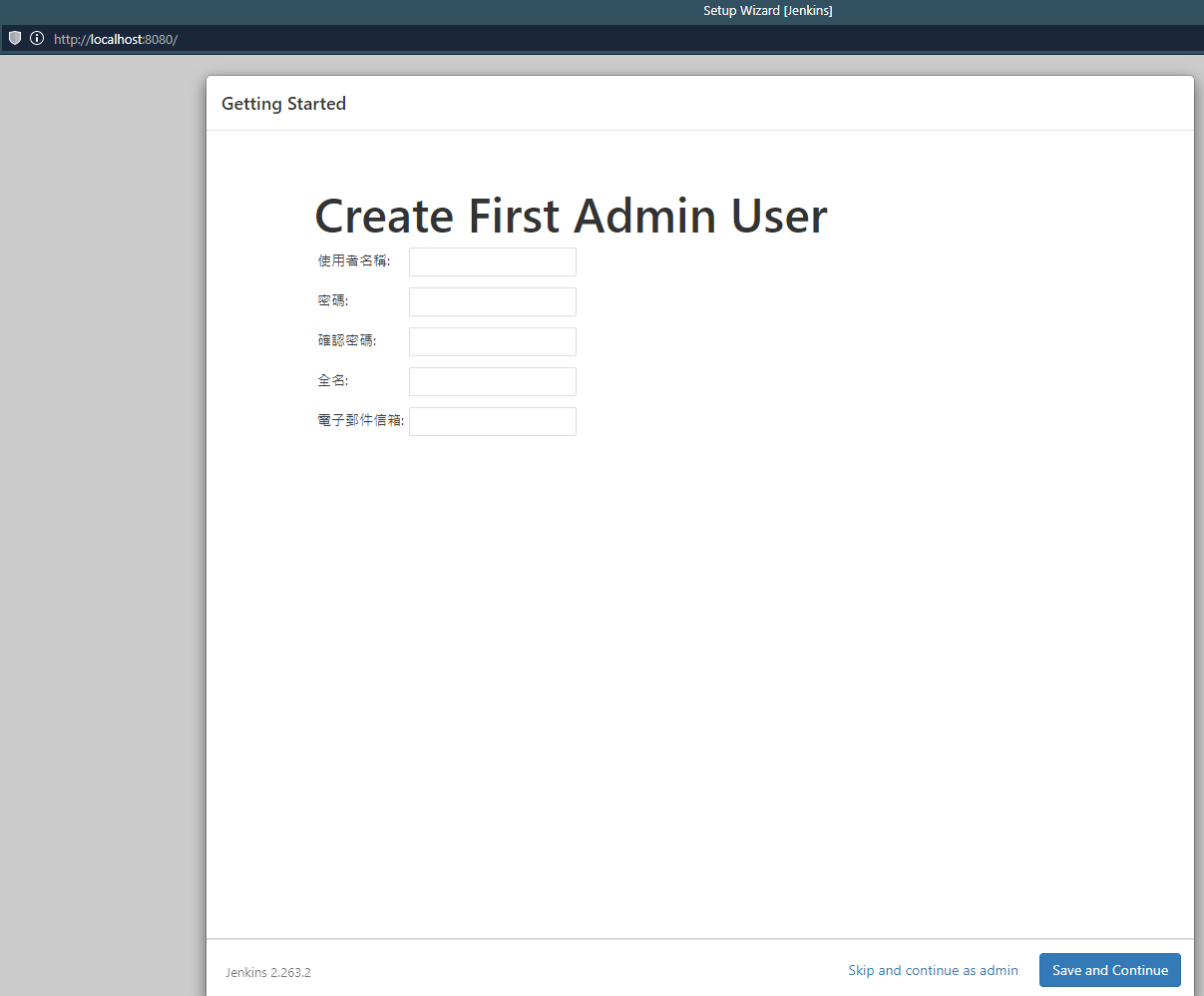Viewport: 1204px width, 996px height.
Task: Focus the 密碼 password field
Action: (x=493, y=301)
